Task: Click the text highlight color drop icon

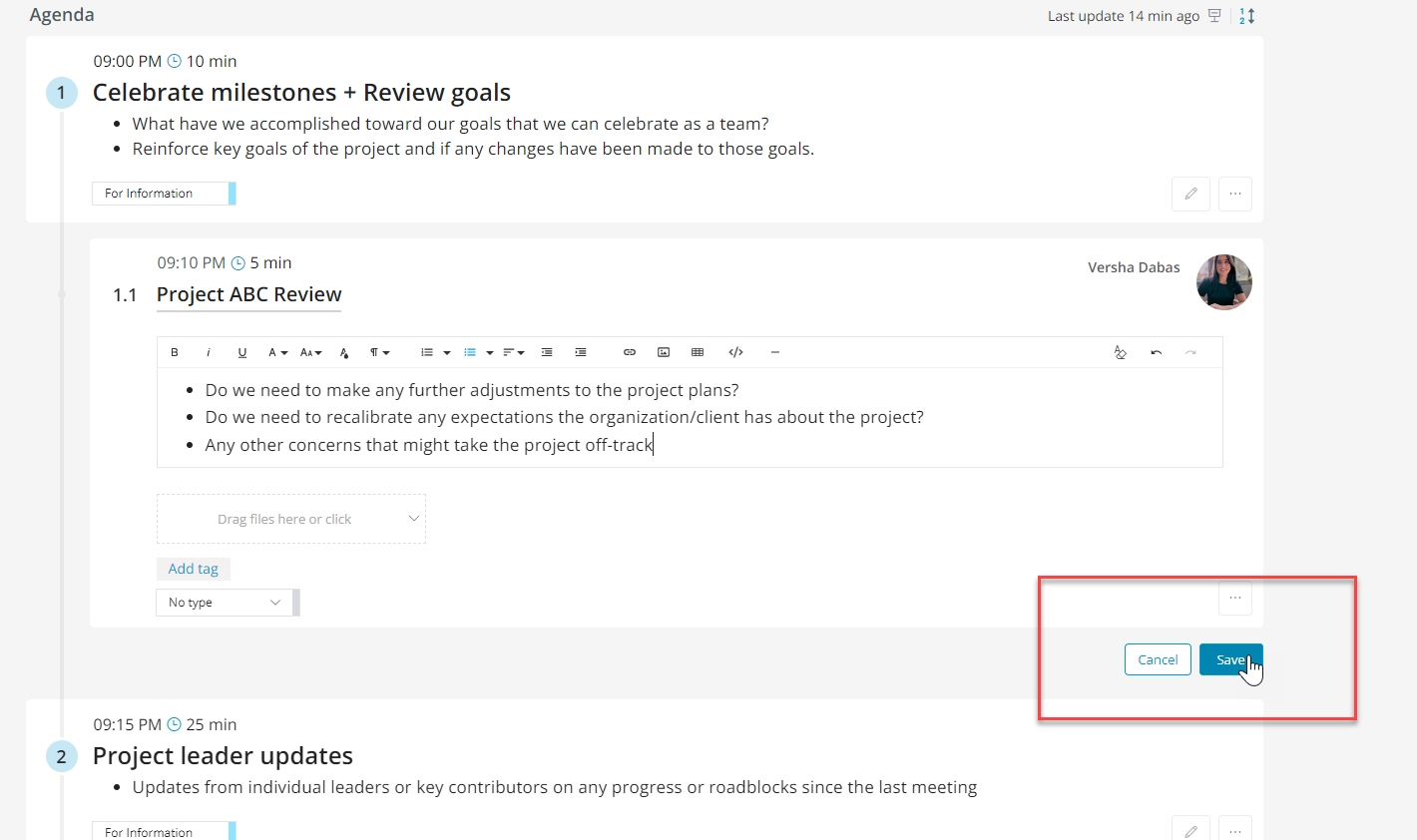Action: (344, 352)
